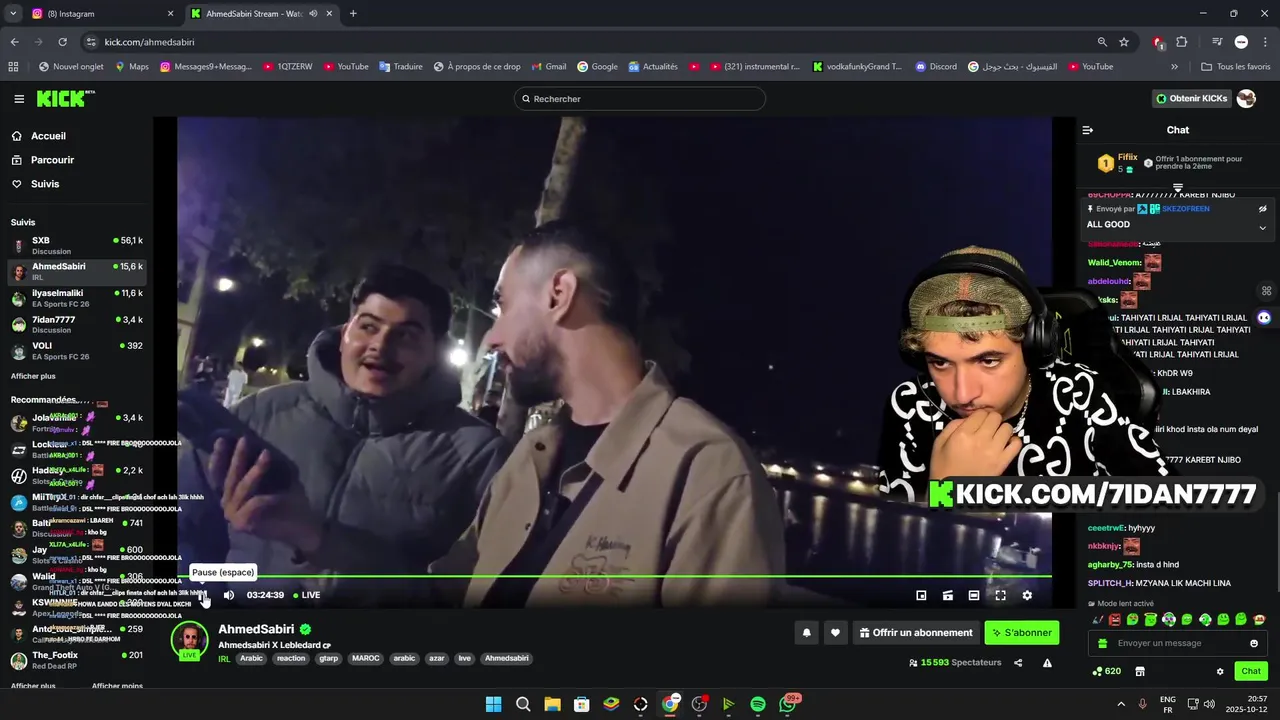
Task: Open The_Footix recommended channel
Action: click(76, 660)
